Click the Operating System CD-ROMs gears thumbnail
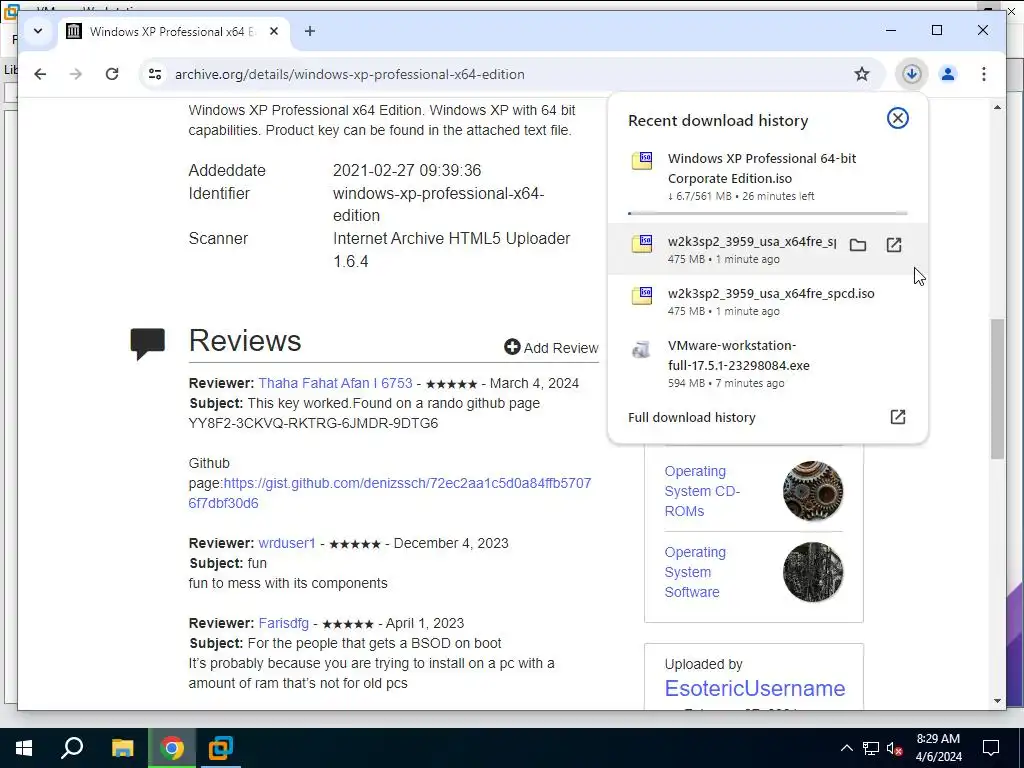The image size is (1024, 768). pyautogui.click(x=813, y=491)
